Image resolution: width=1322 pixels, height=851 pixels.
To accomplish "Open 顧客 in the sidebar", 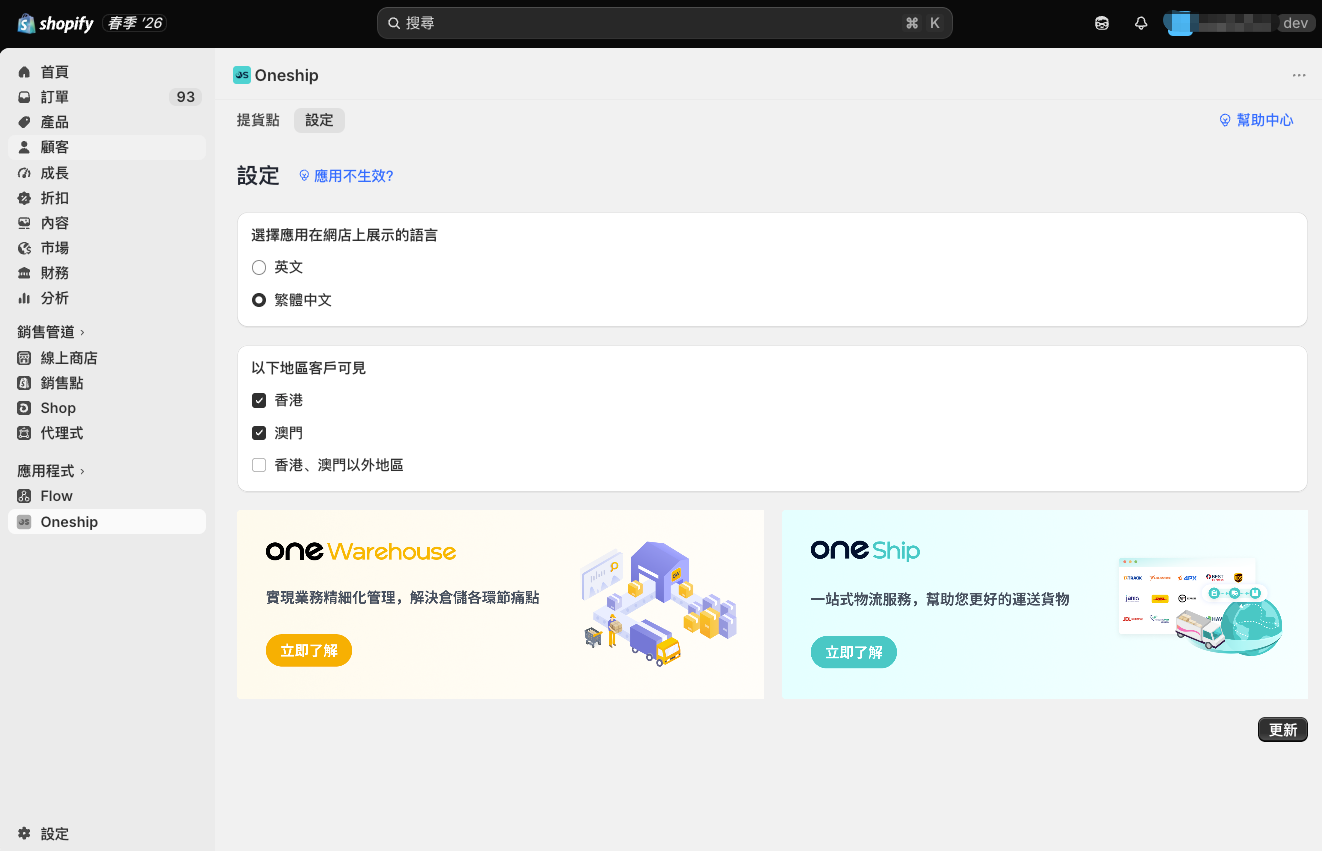I will click(107, 147).
